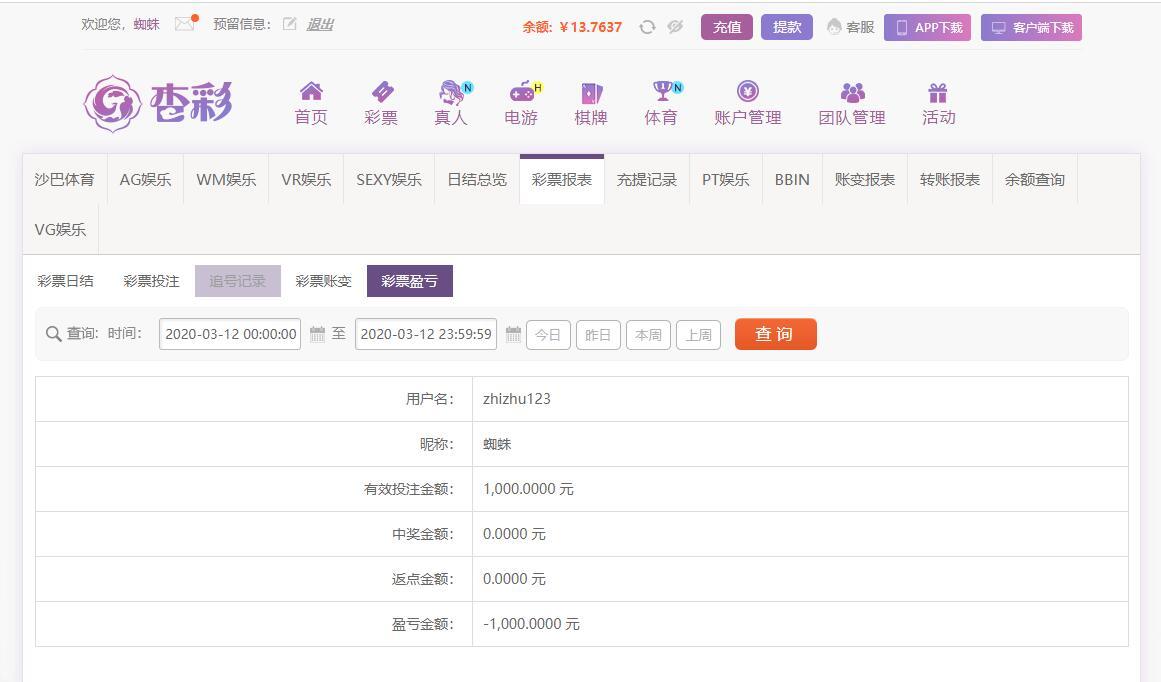Click the 有效投注金额 row label

click(x=409, y=489)
